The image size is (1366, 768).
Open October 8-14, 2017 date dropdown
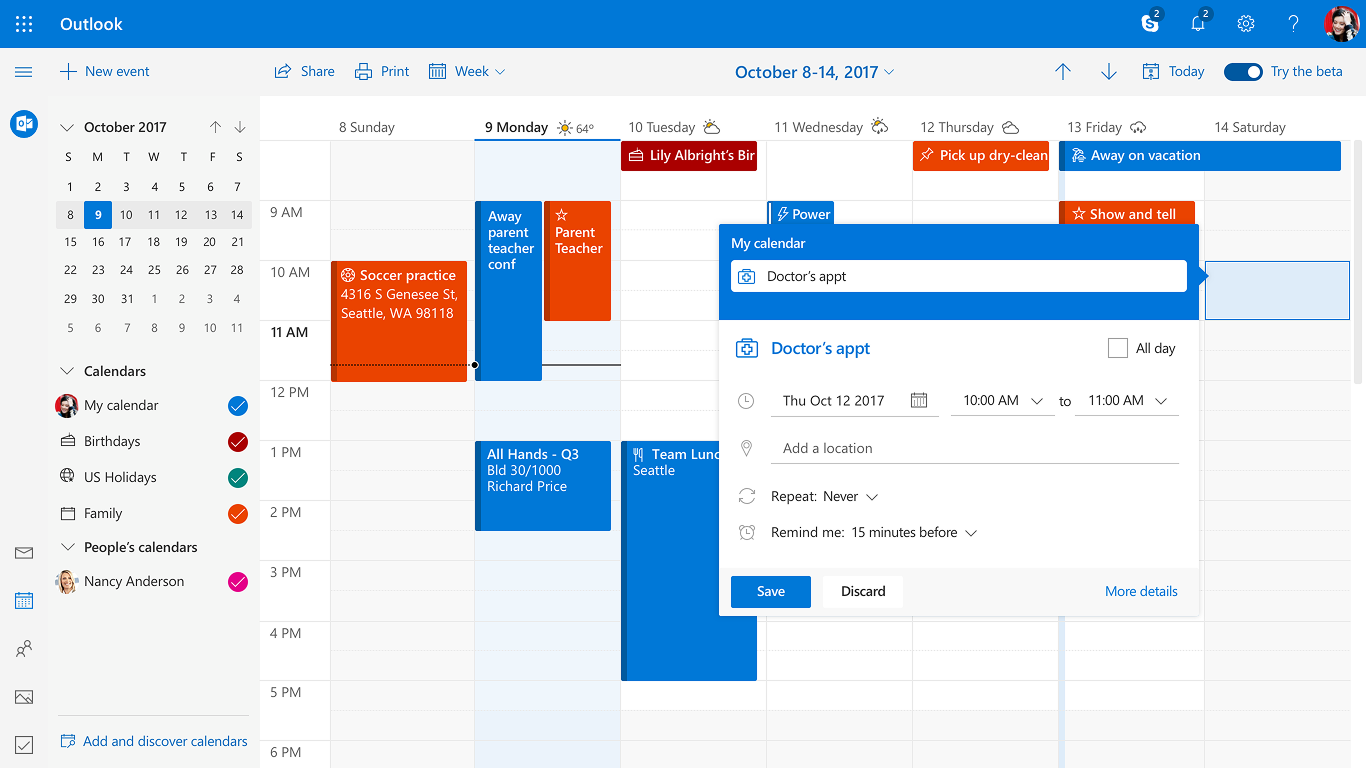814,72
